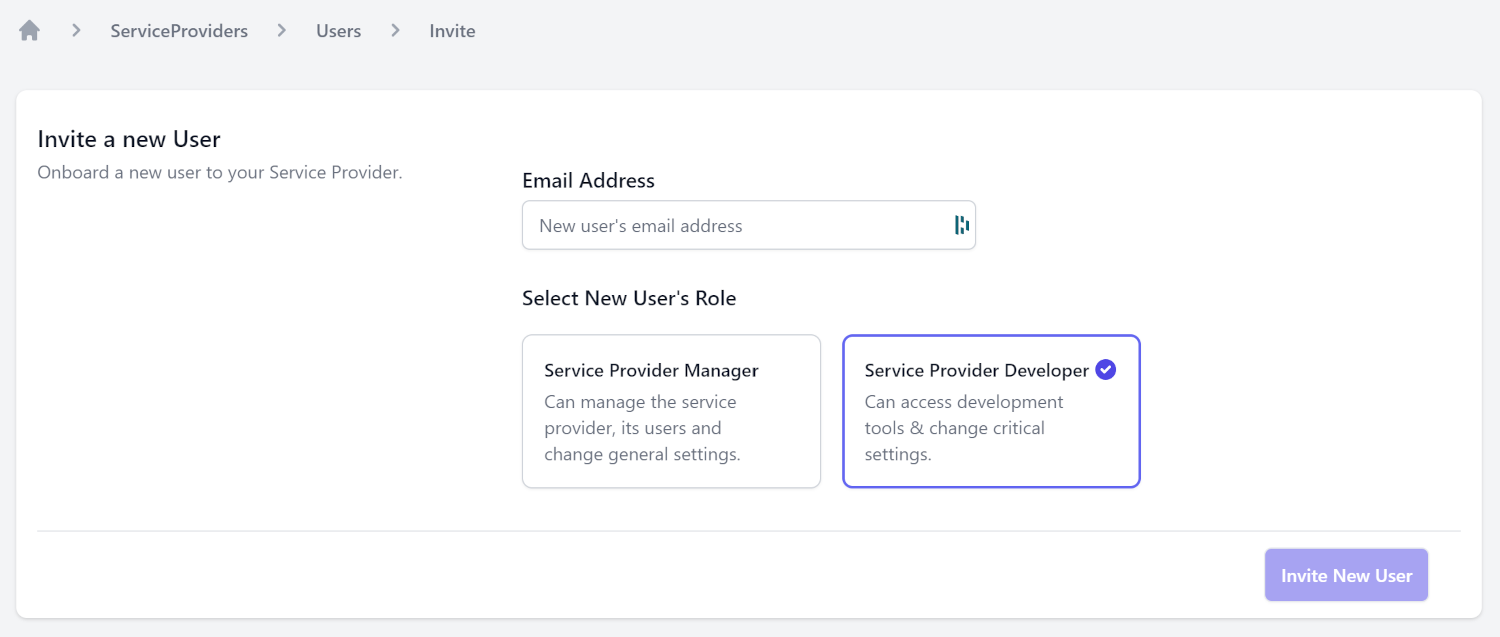The image size is (1500, 637).
Task: Click the Invite a new User heading
Action: (128, 139)
